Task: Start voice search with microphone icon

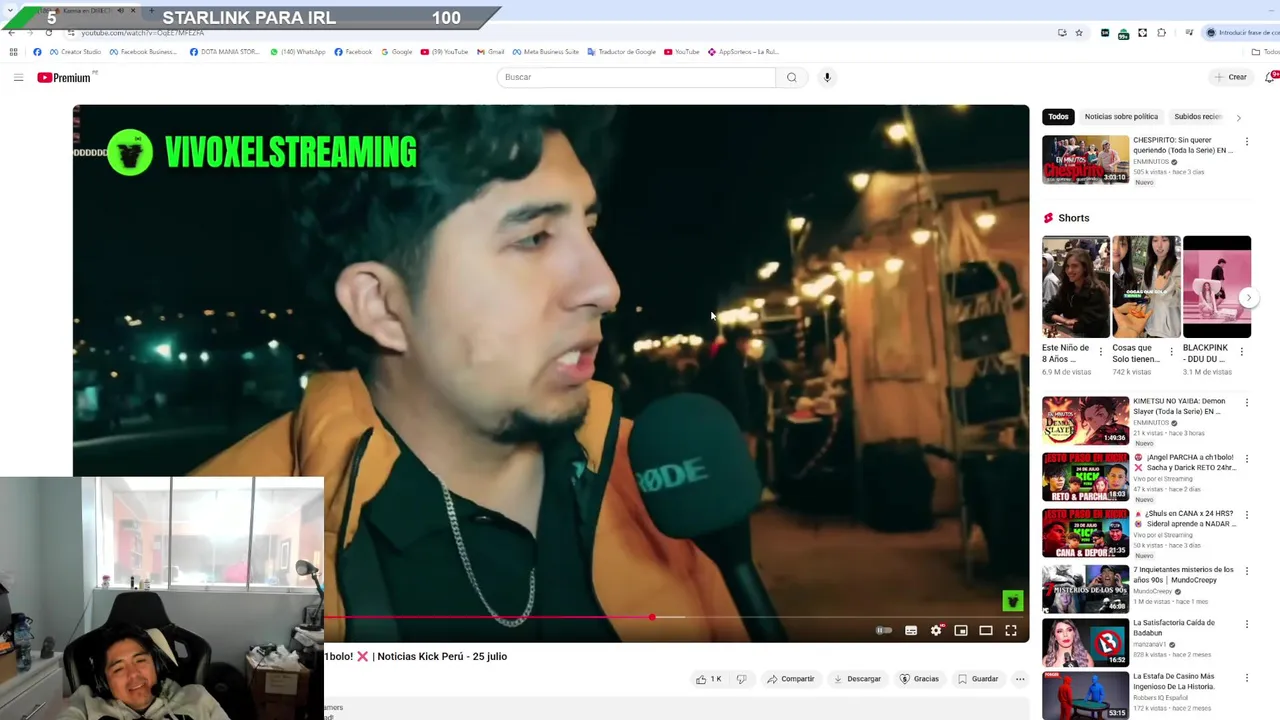Action: coord(827,77)
